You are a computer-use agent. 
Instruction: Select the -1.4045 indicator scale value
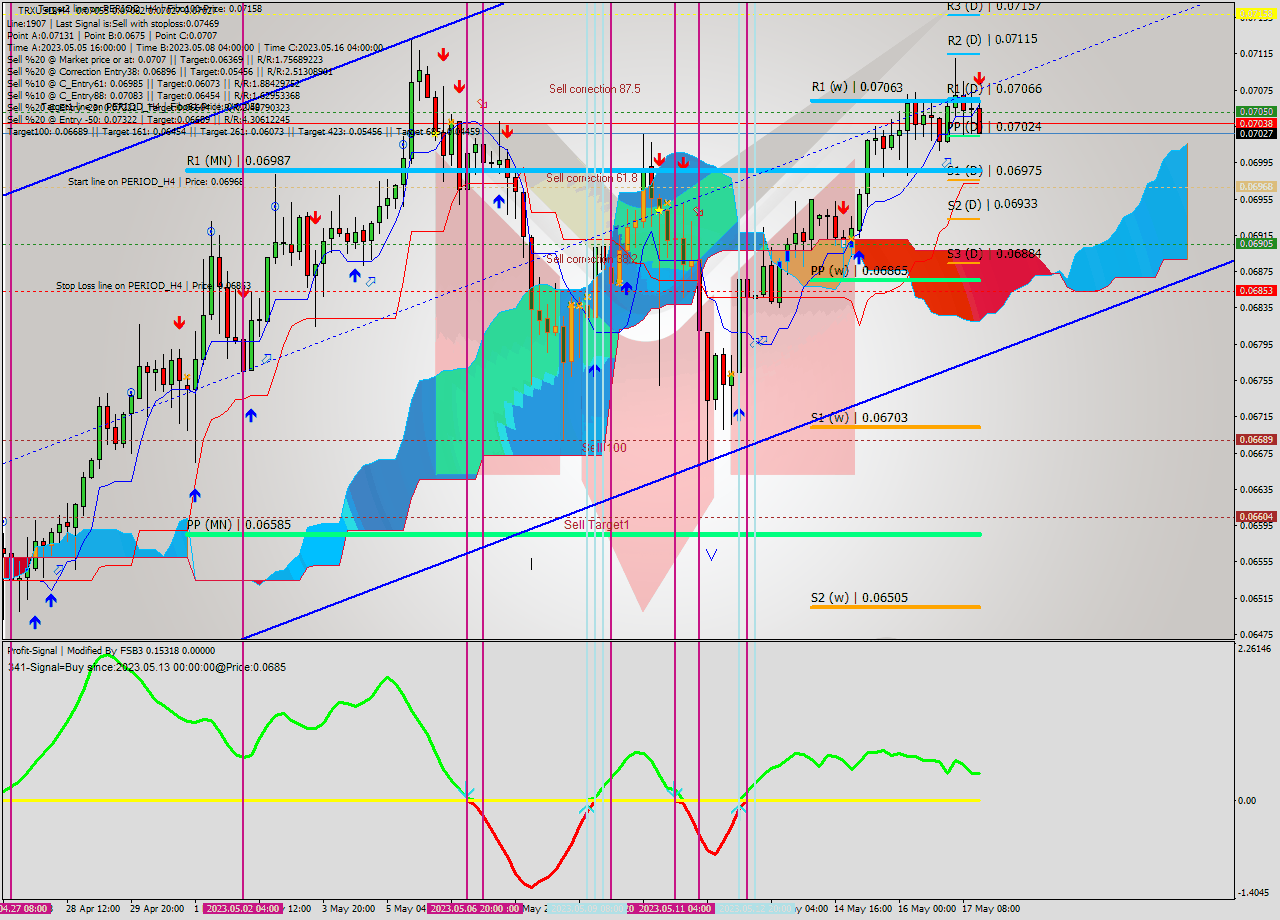(x=1255, y=893)
